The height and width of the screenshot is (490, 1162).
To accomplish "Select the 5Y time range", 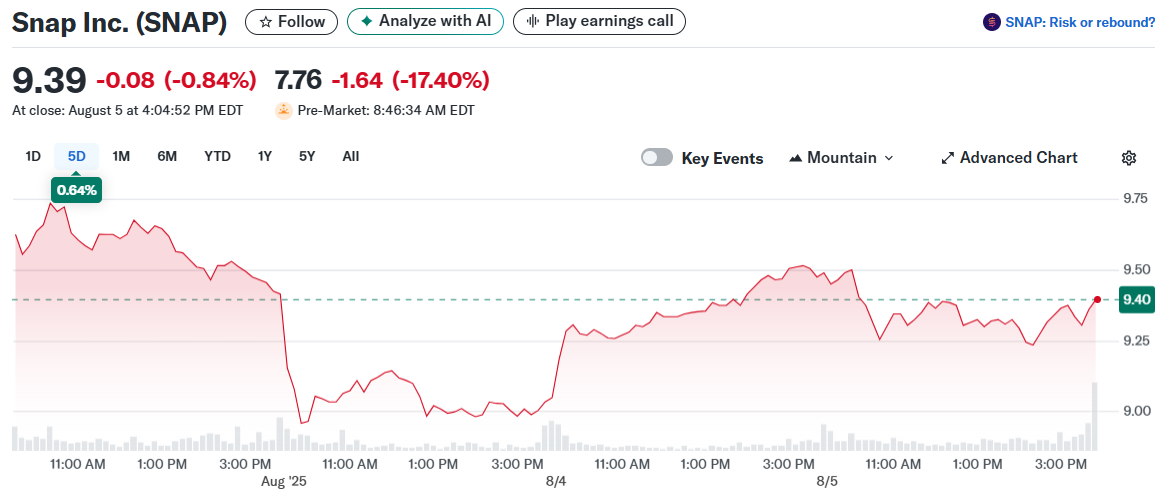I will point(308,156).
